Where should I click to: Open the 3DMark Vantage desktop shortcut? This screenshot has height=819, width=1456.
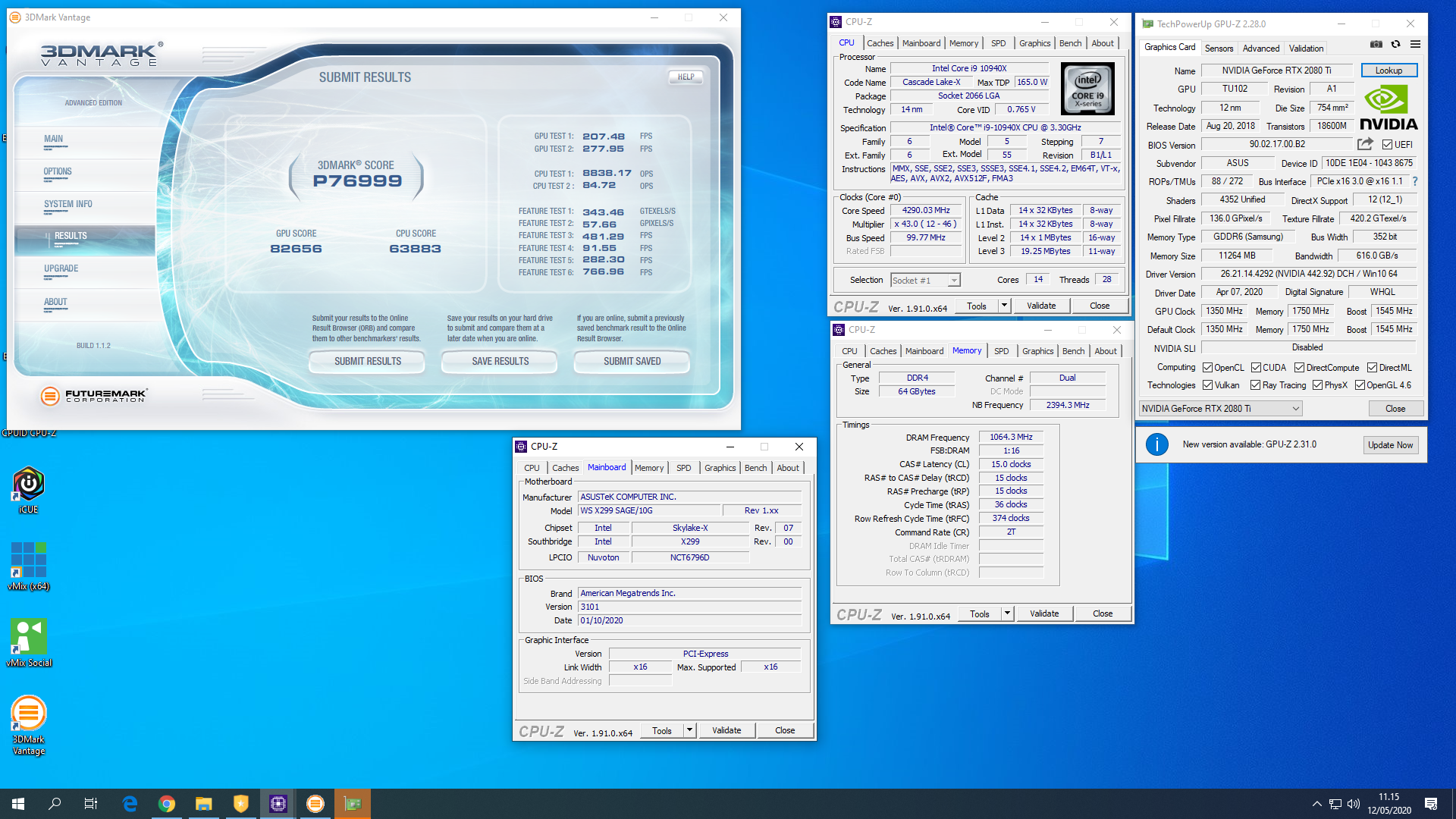coord(28,725)
